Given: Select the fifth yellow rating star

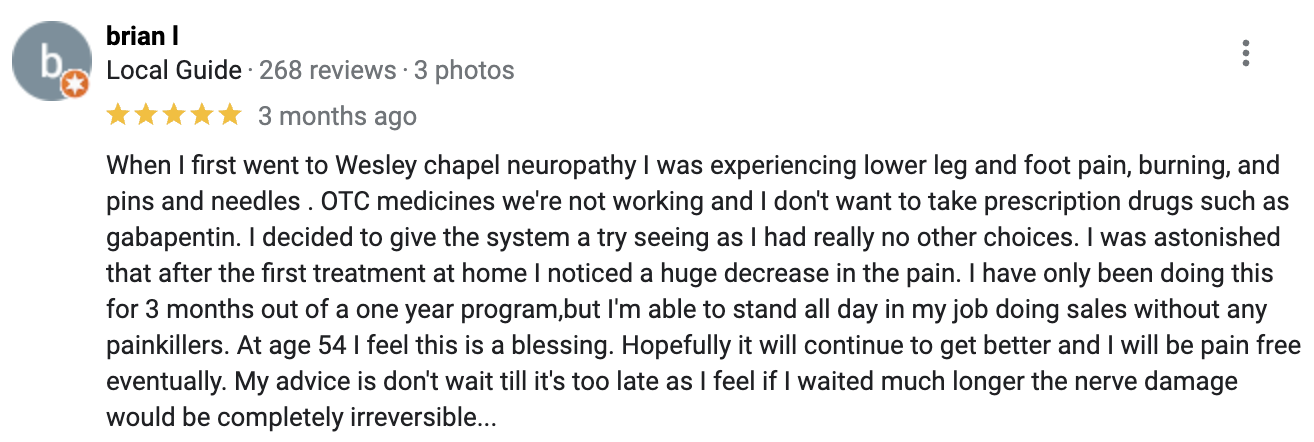Looking at the screenshot, I should pos(230,115).
